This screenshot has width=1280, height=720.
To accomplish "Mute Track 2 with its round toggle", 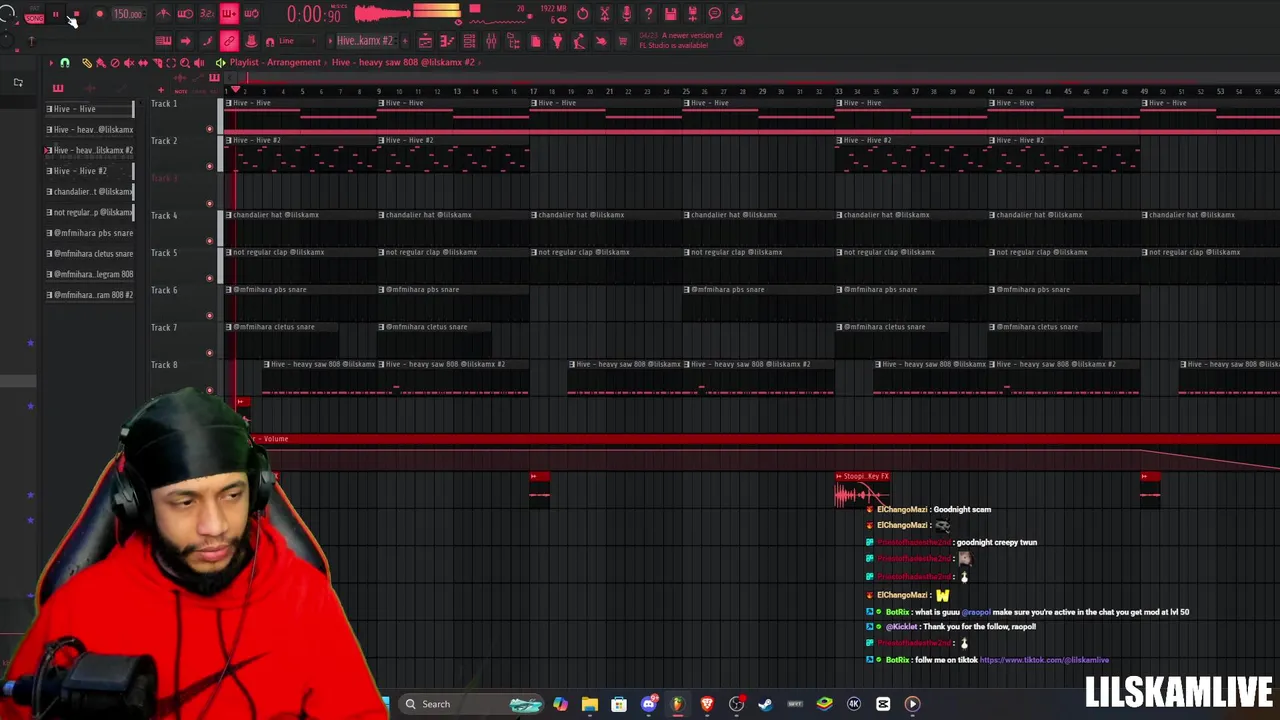I will pyautogui.click(x=209, y=166).
